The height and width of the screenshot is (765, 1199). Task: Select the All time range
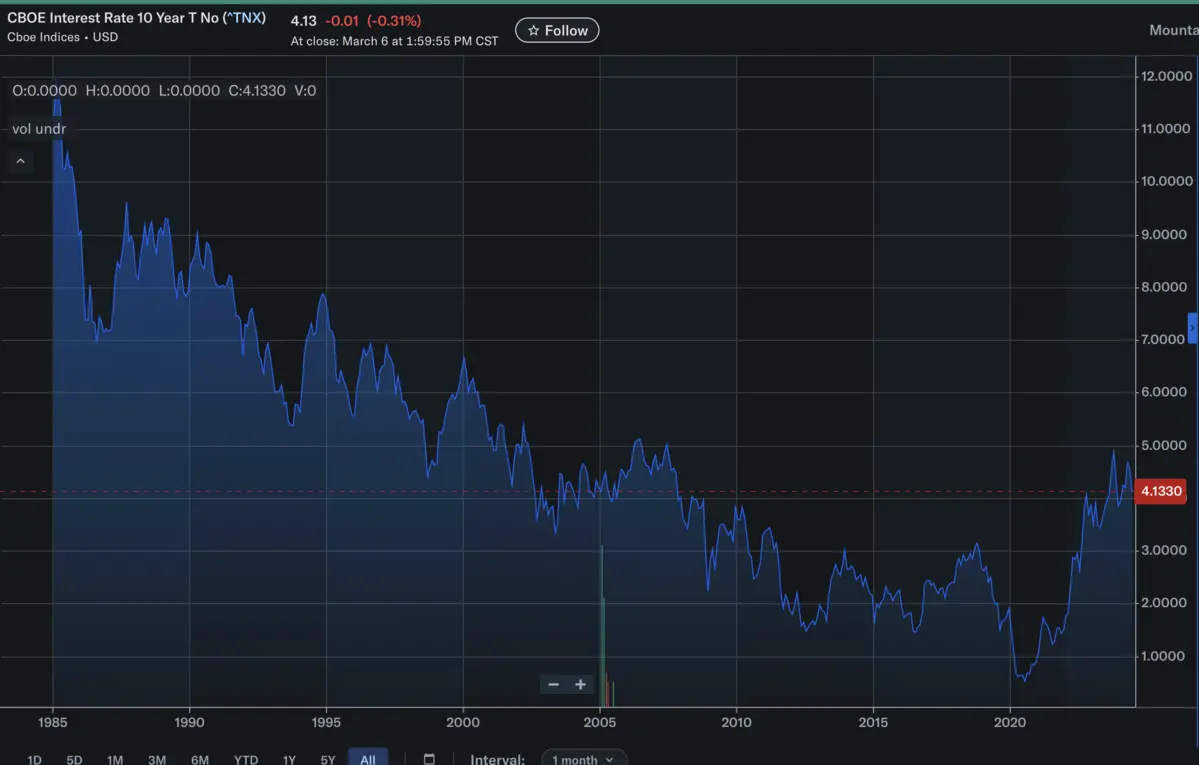pyautogui.click(x=368, y=758)
